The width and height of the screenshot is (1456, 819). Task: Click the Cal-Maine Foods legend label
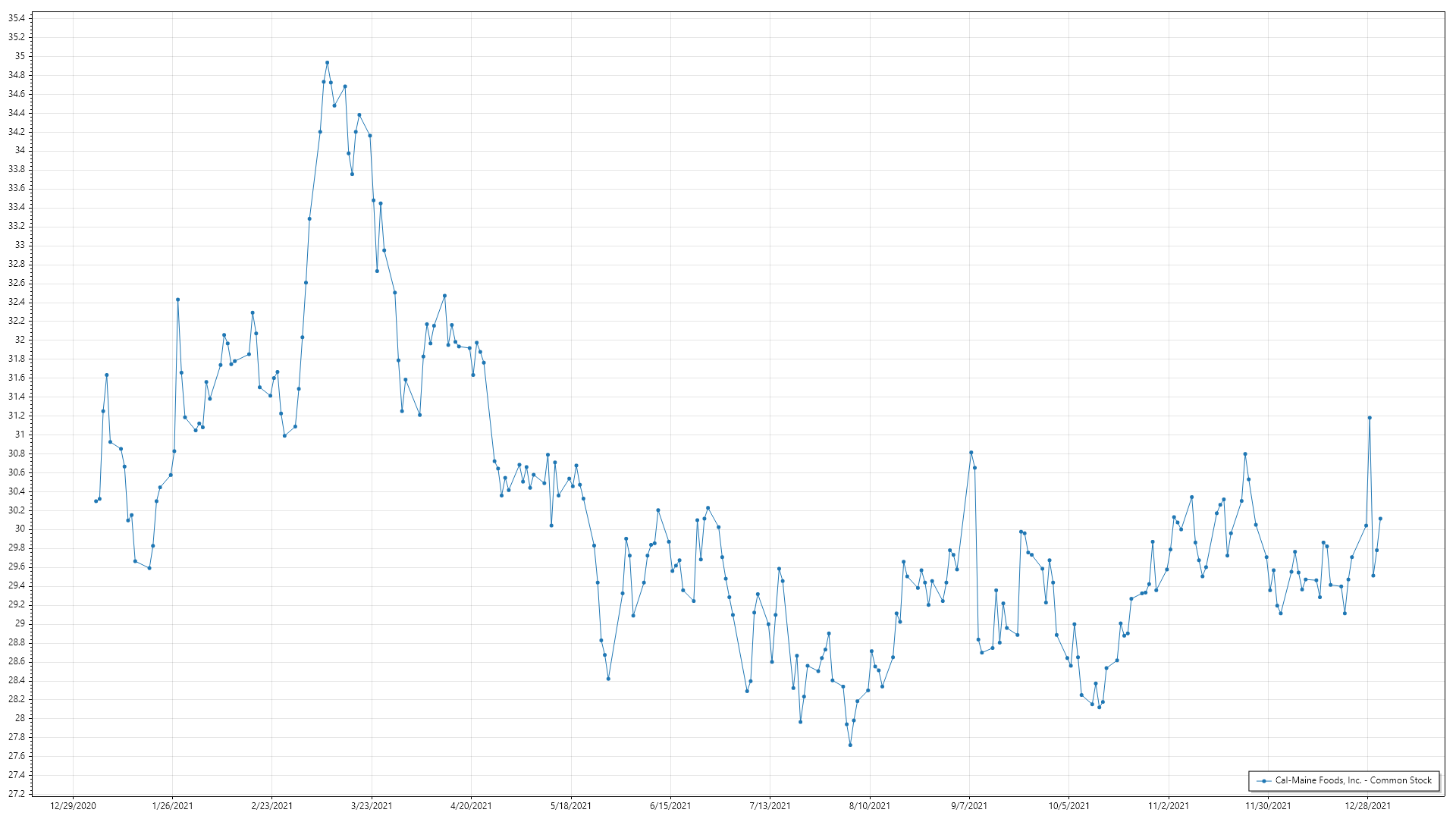tap(1353, 780)
